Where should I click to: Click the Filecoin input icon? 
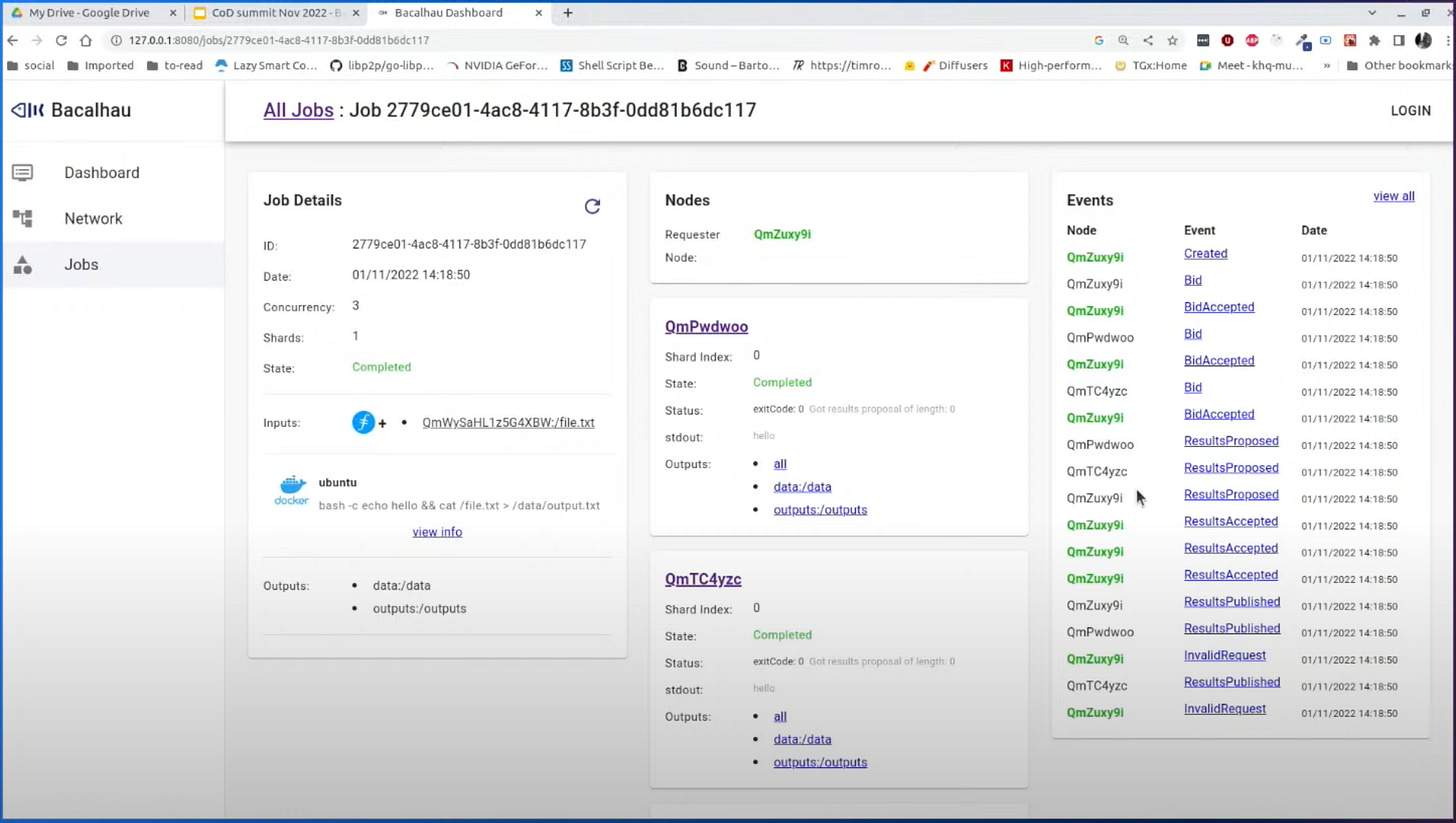coord(363,422)
